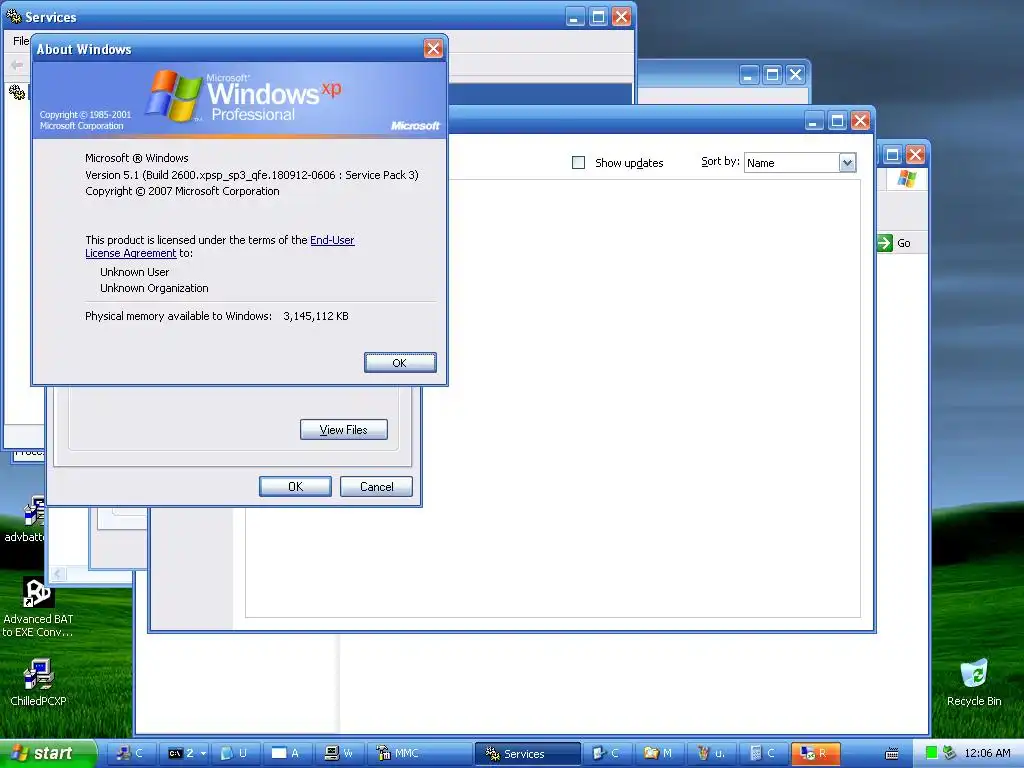
Task: Click 'Copyright © 2007 Microsoft Corporation' text
Action: pos(182,191)
